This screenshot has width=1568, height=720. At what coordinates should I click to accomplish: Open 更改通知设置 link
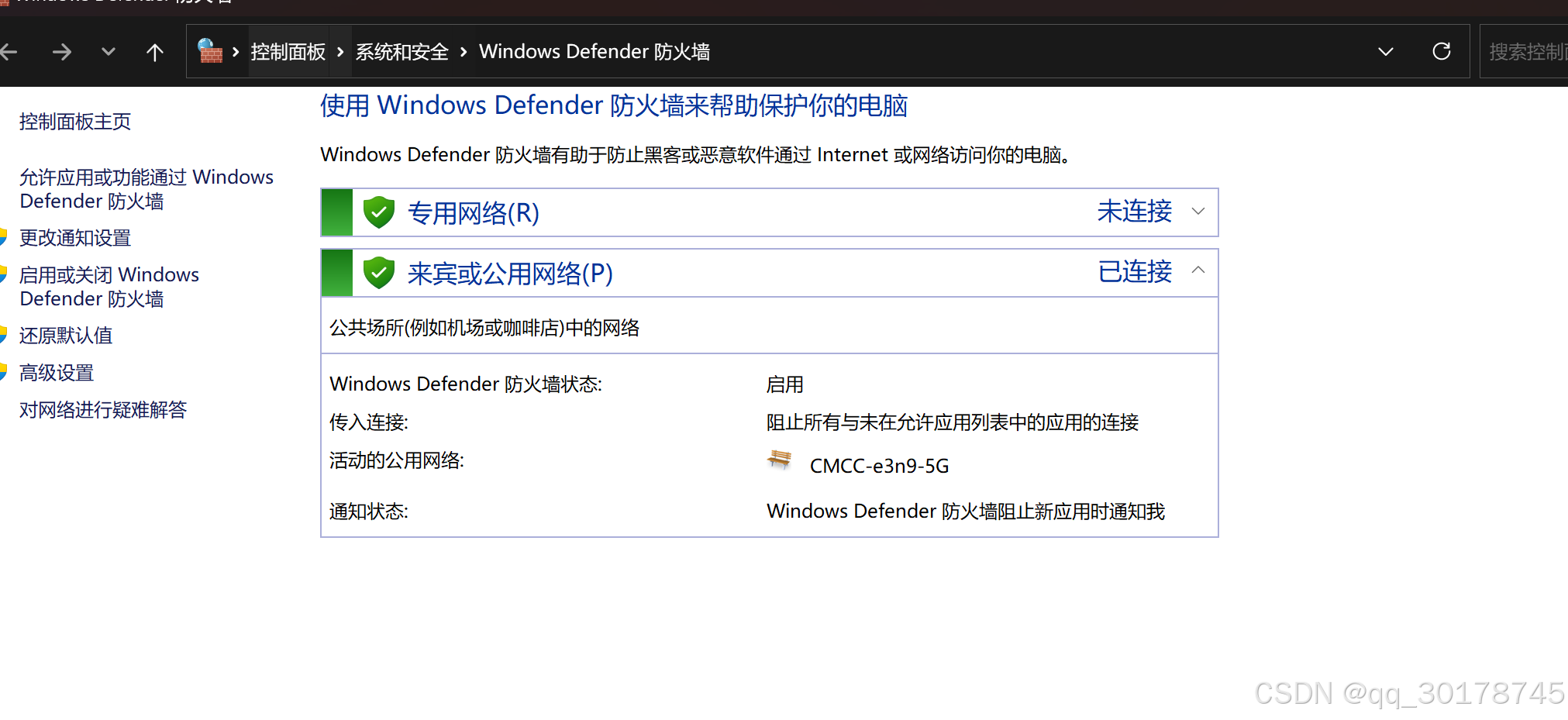coord(75,238)
